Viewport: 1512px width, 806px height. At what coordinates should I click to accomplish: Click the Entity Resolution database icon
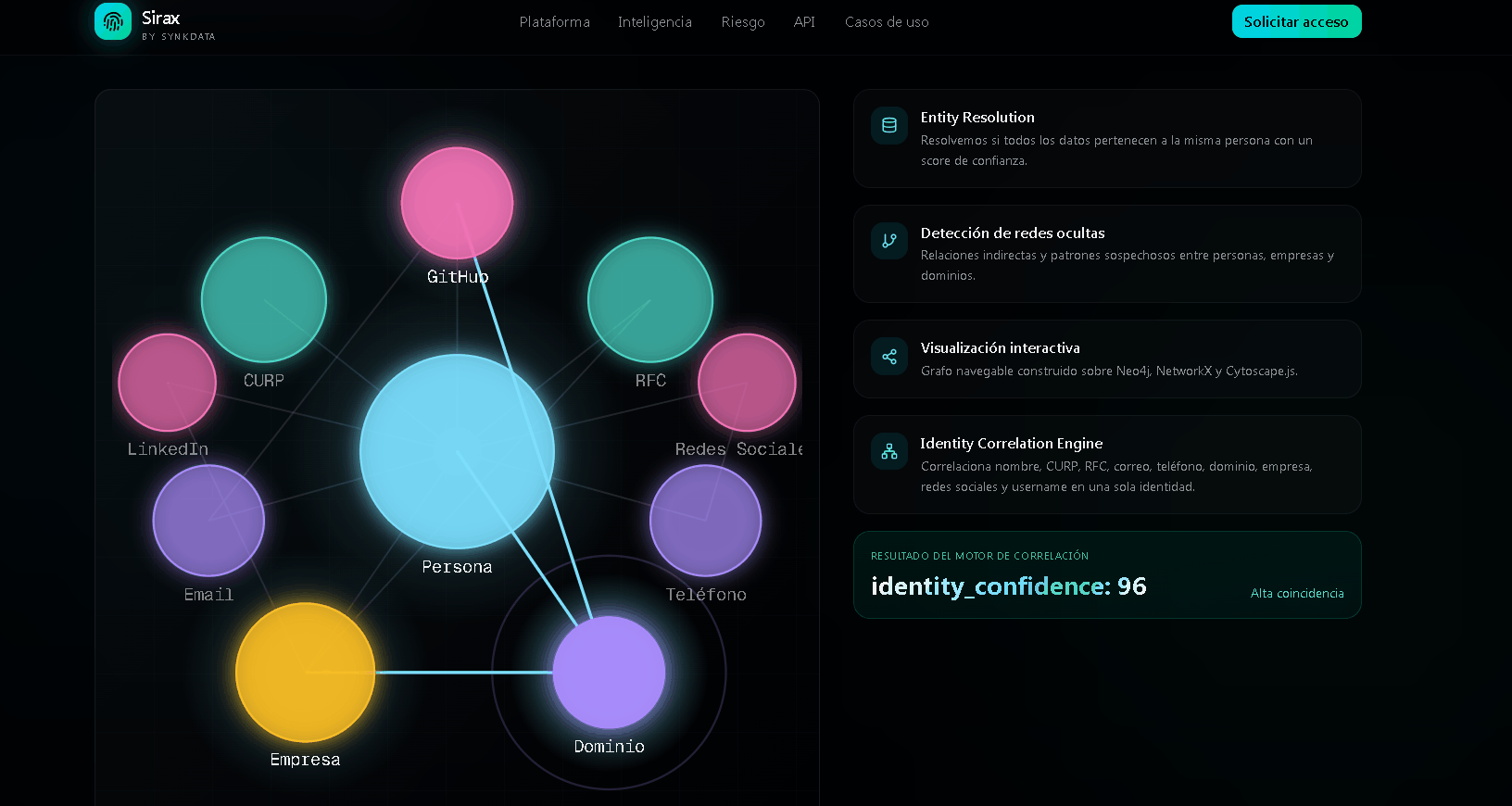[889, 126]
